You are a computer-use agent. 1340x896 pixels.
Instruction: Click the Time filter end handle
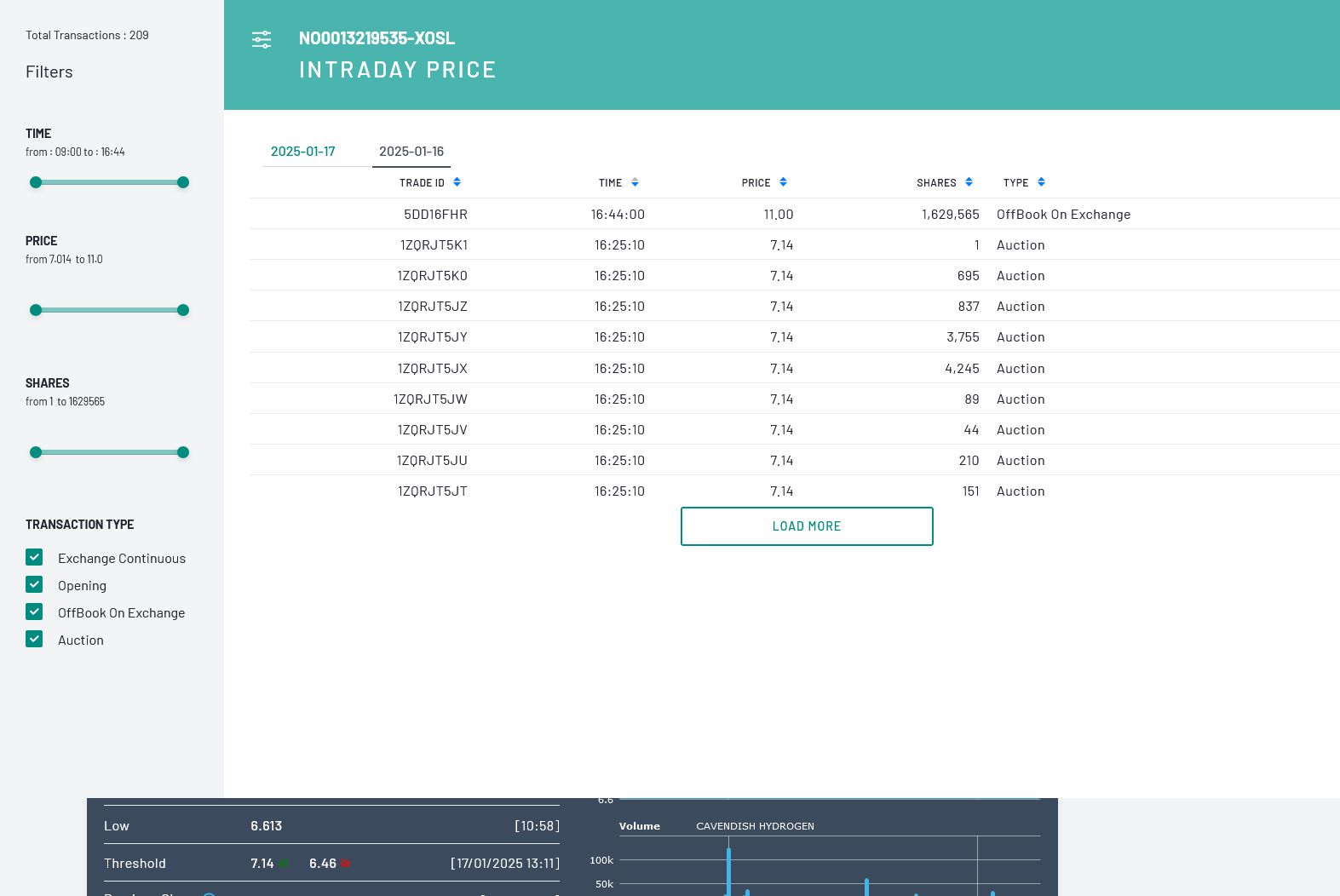point(183,182)
